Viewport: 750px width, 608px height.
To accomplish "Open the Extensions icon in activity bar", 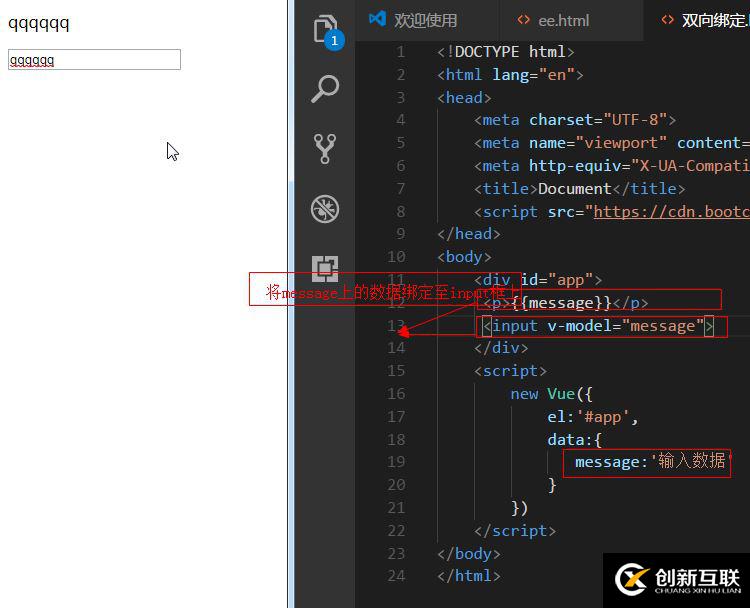I will [325, 269].
